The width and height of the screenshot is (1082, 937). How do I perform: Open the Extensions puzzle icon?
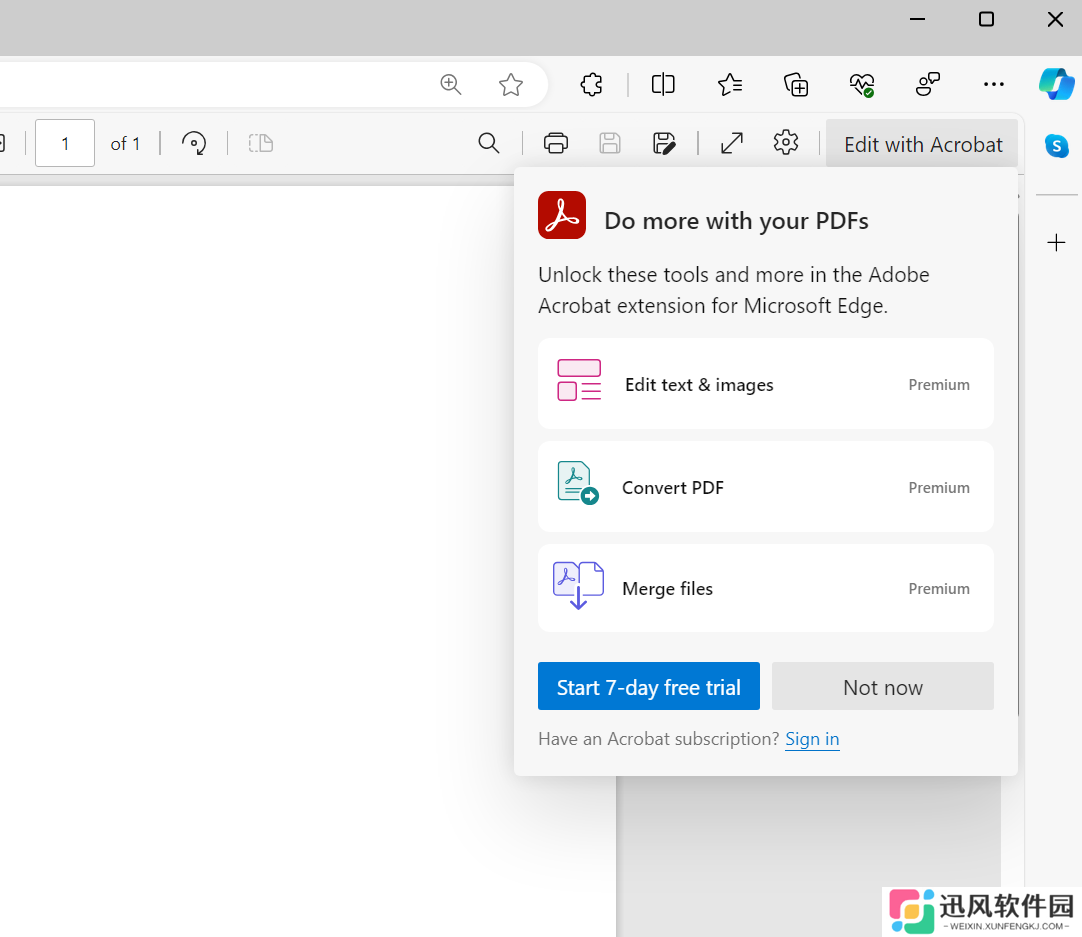(591, 84)
